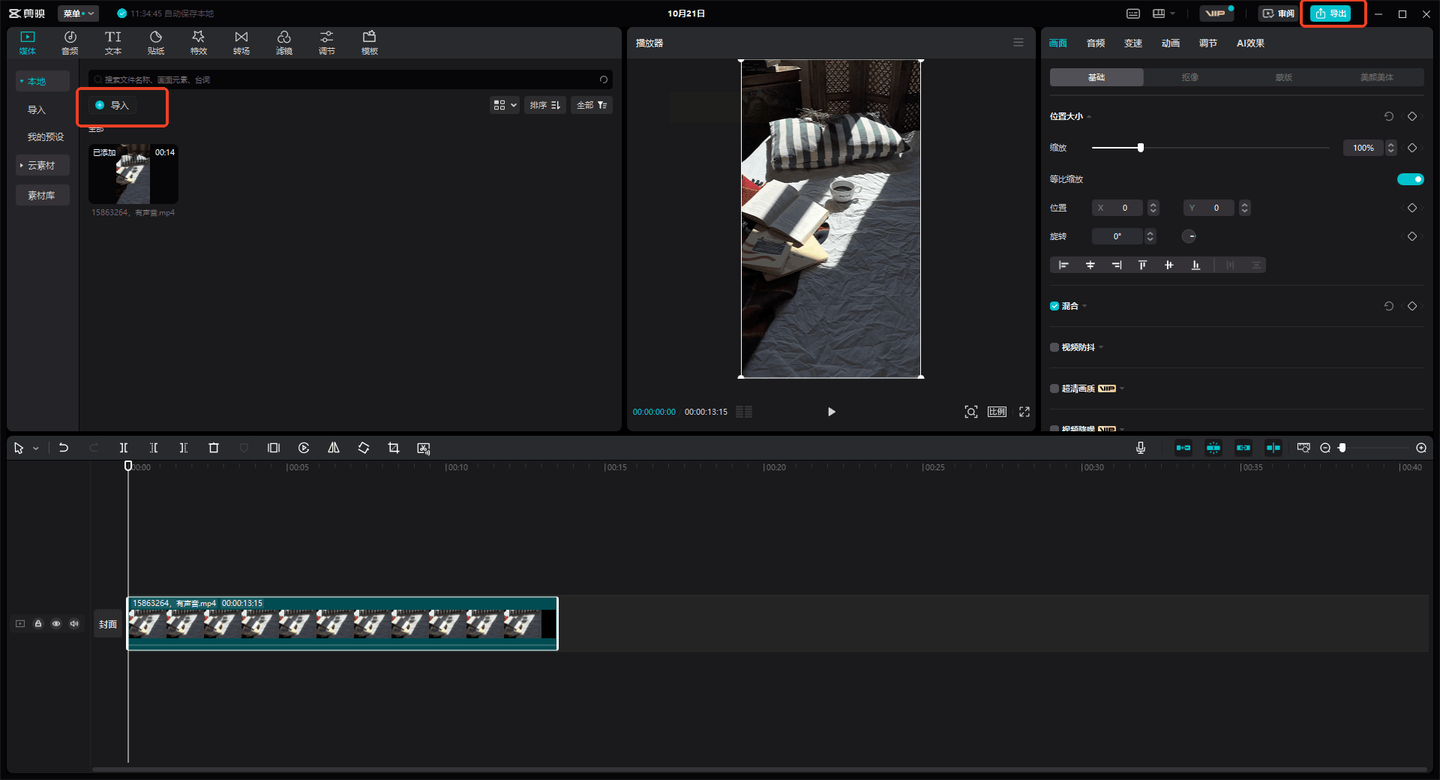Open the 排序 sort dropdown
Viewport: 1440px width, 780px height.
[546, 105]
